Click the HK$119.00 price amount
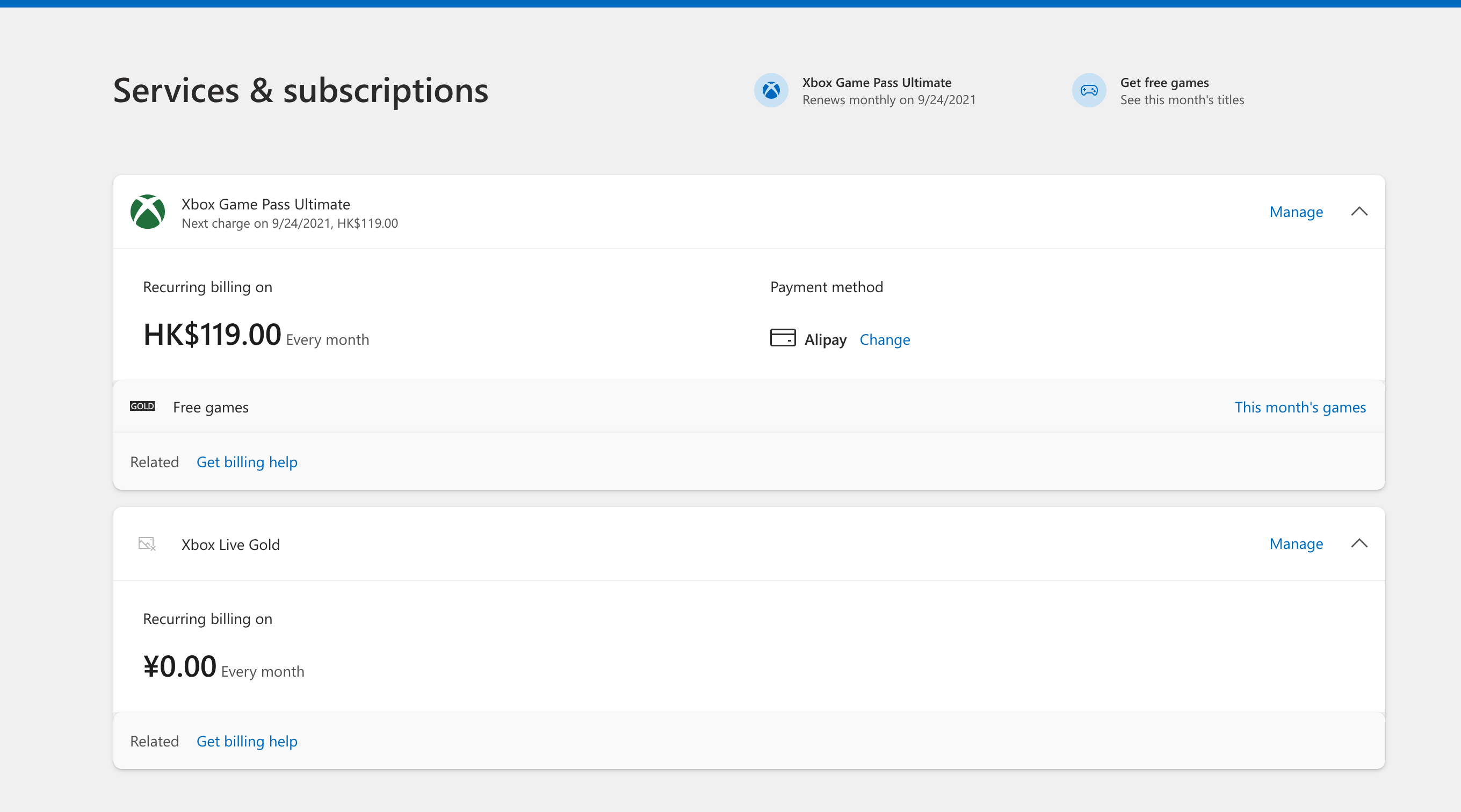1461x812 pixels. coord(212,334)
